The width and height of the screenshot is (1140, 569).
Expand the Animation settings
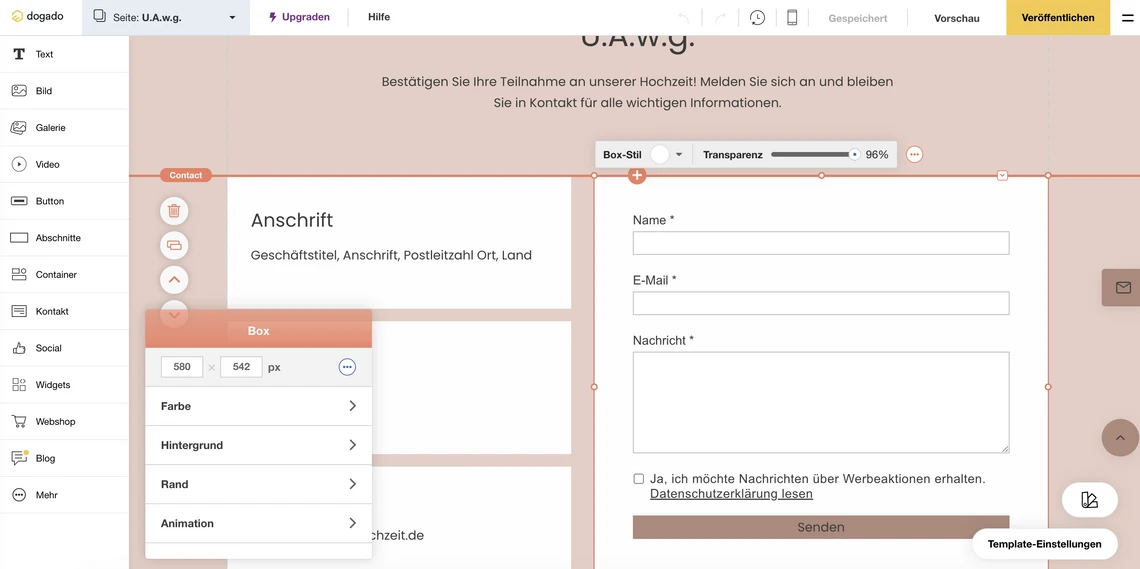(x=258, y=523)
